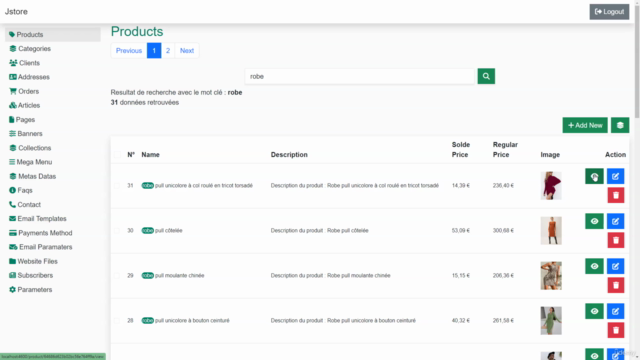640x360 pixels.
Task: Delete product 29 pull moulante chinée
Action: click(616, 285)
